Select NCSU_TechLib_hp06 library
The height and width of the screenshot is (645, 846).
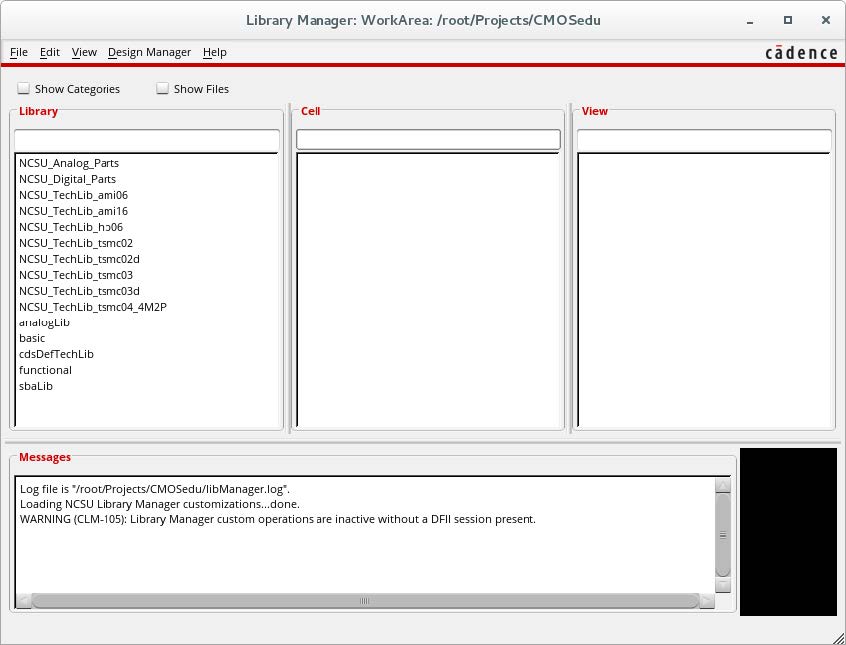click(x=71, y=227)
